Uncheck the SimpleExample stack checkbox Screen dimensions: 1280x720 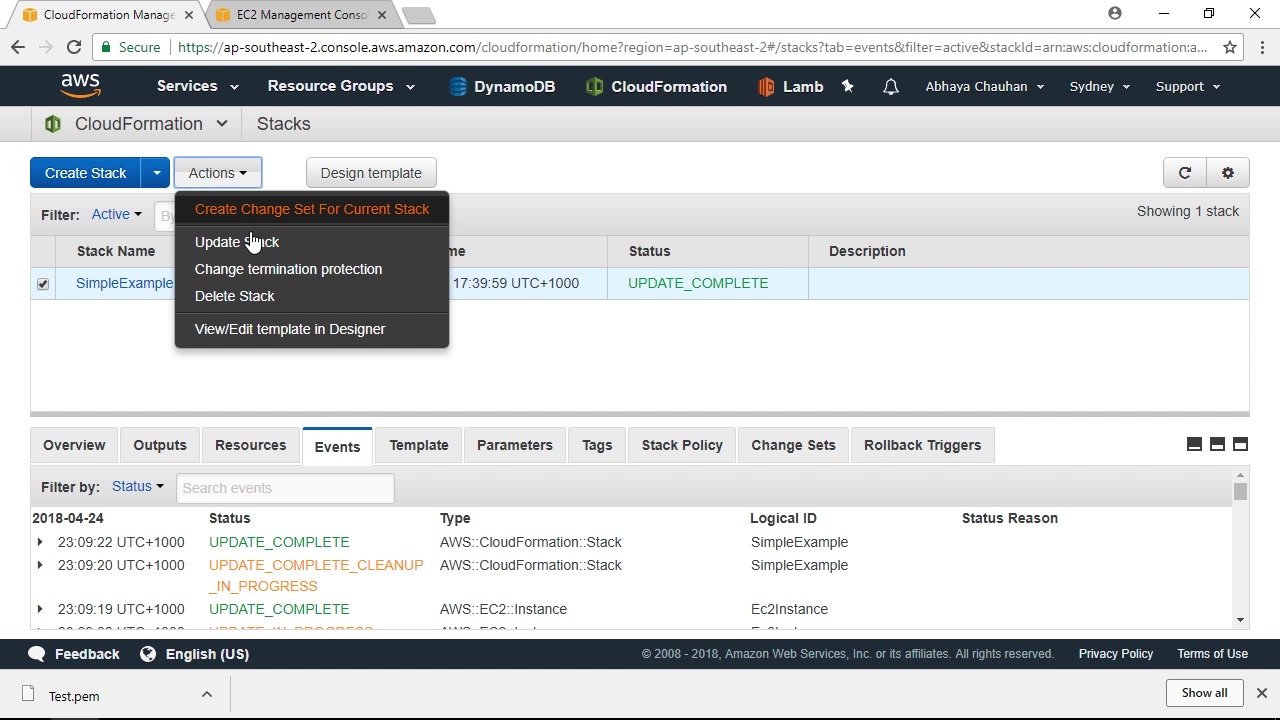coord(43,284)
